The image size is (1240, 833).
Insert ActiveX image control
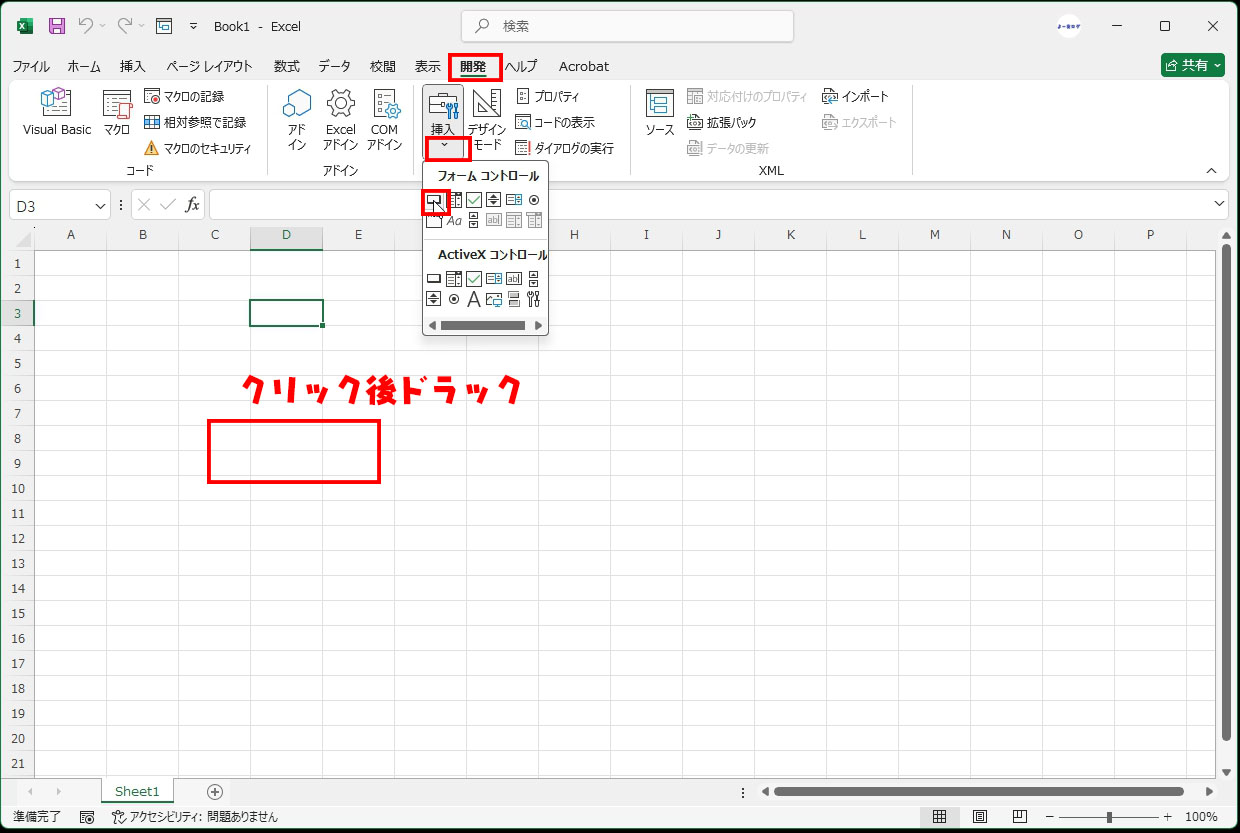(x=493, y=299)
